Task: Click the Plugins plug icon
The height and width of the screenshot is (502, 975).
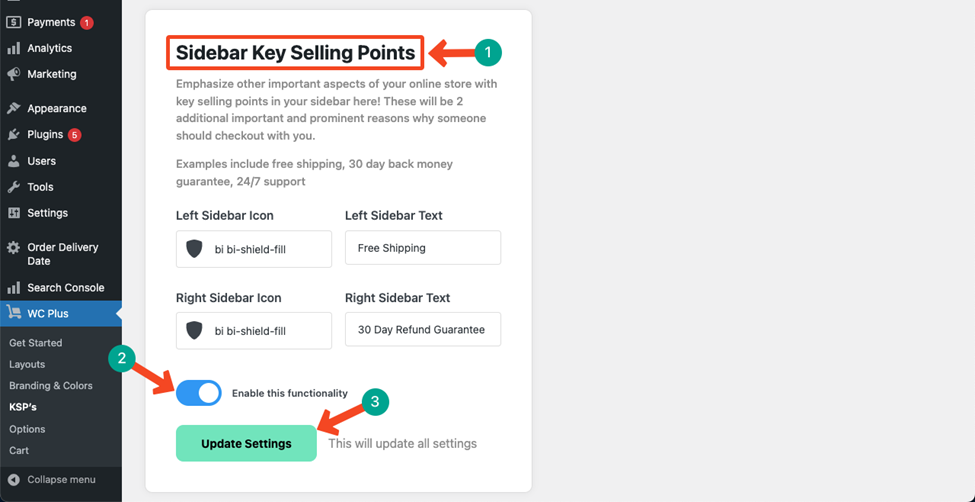Action: click(14, 135)
